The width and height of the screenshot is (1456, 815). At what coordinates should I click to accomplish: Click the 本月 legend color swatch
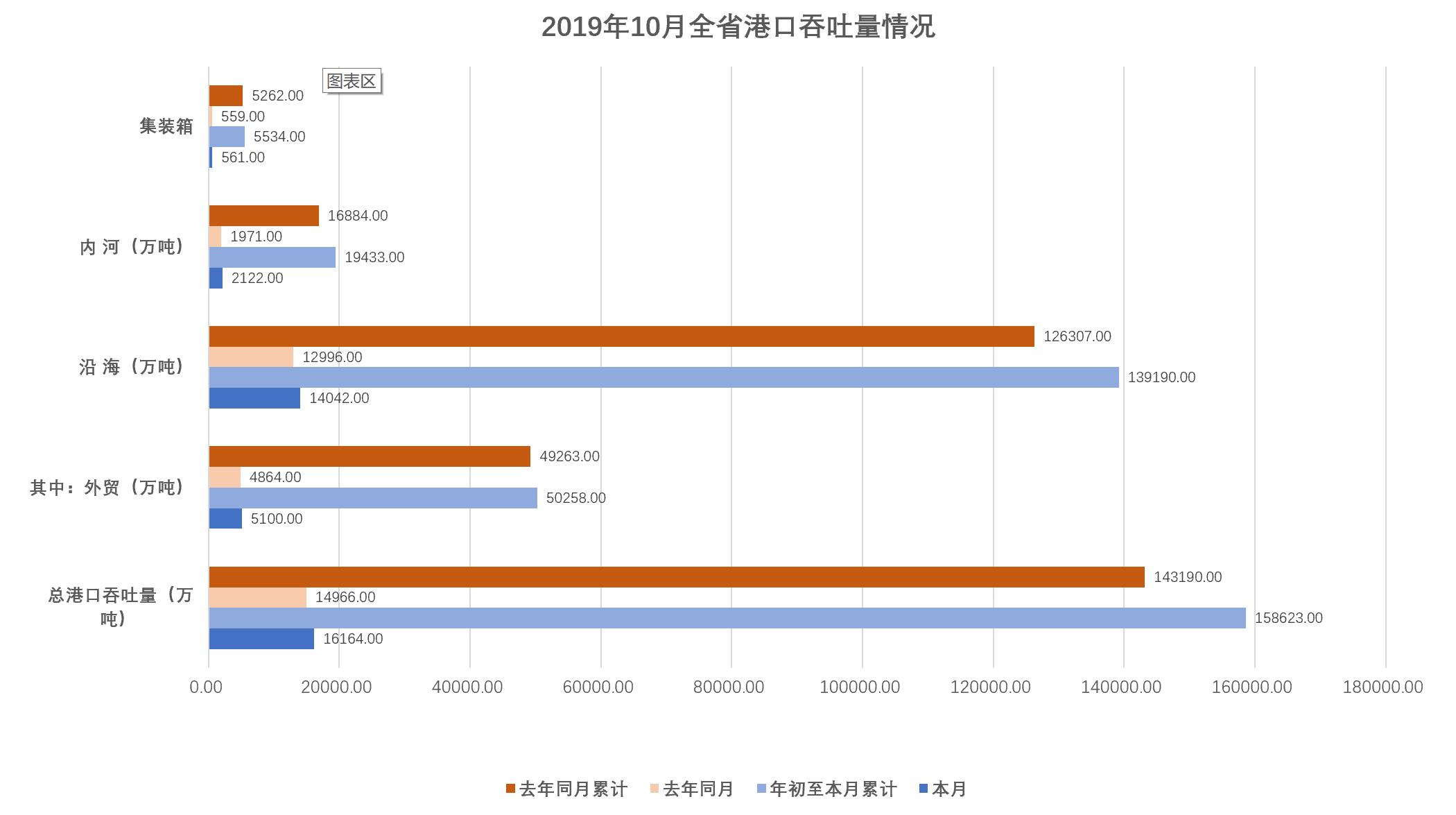pos(923,789)
